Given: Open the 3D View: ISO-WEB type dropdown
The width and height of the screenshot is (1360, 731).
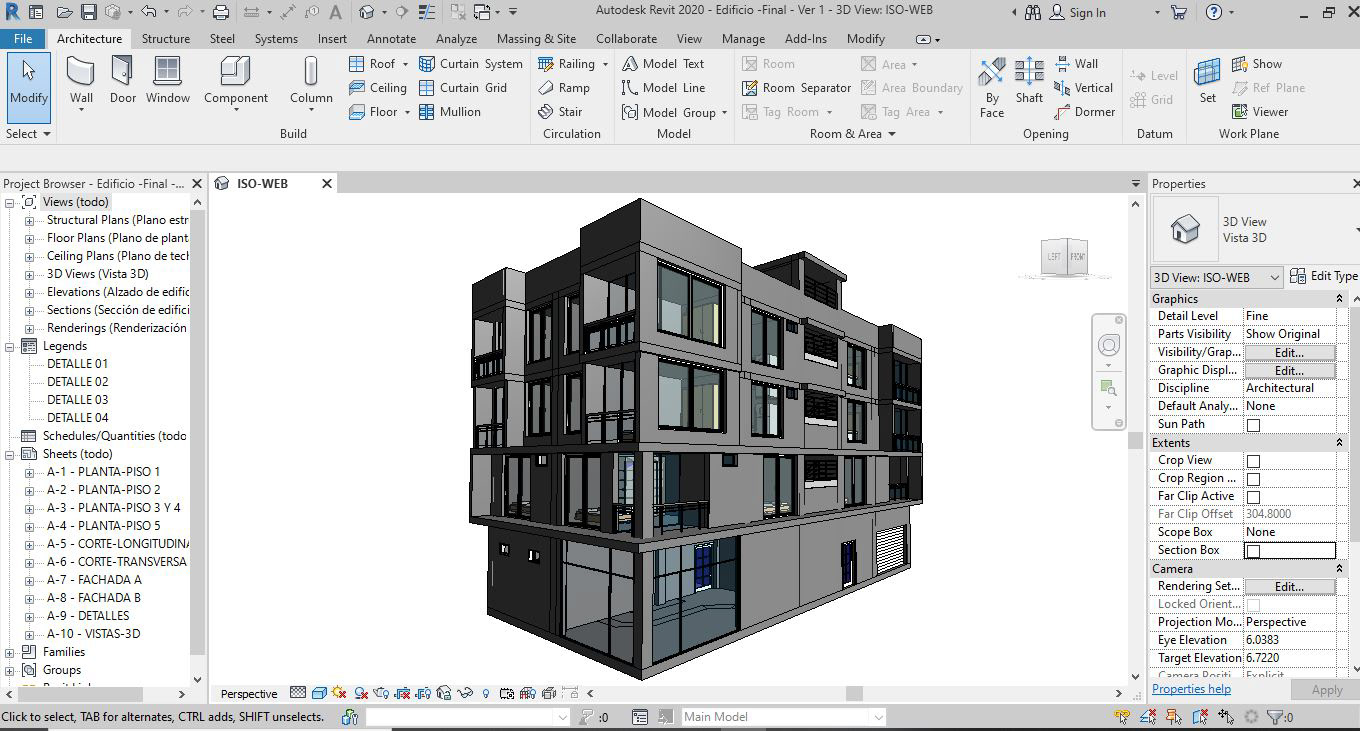Looking at the screenshot, I should (1217, 277).
